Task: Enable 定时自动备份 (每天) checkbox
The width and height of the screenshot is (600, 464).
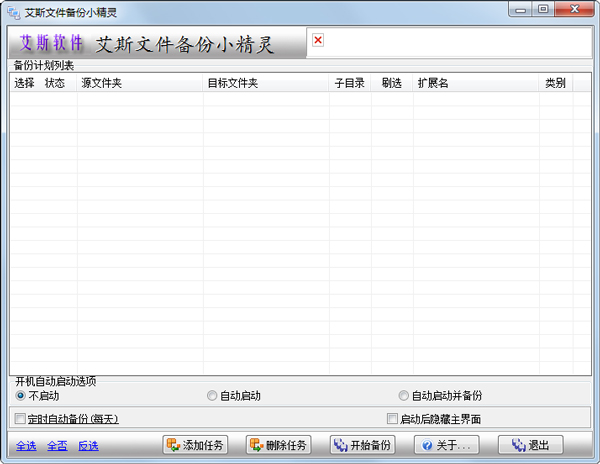Action: coord(21,419)
